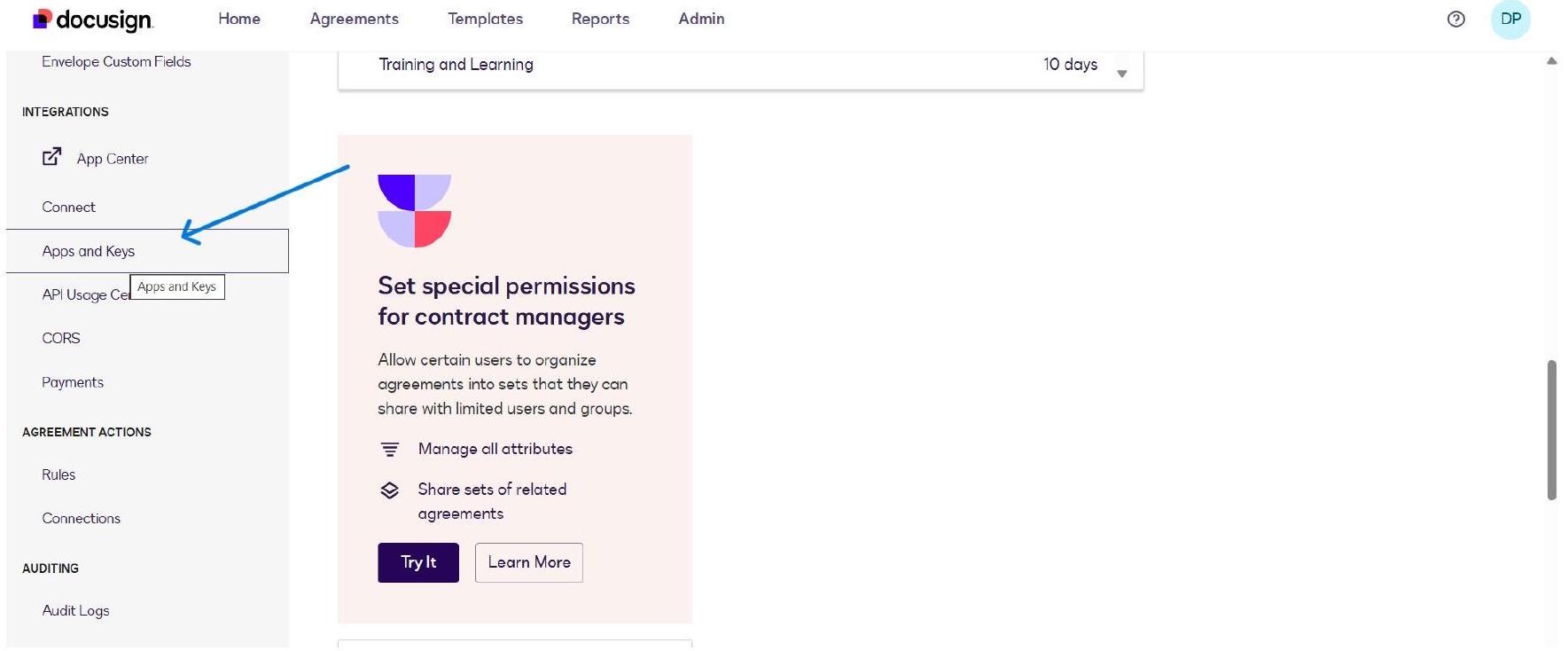Click the Manage all attributes text

(495, 449)
